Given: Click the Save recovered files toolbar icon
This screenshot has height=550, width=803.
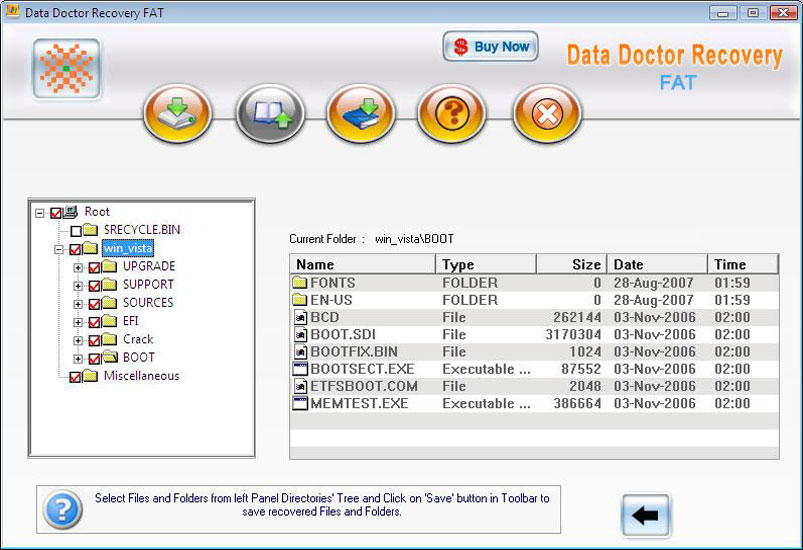Looking at the screenshot, I should point(177,113).
